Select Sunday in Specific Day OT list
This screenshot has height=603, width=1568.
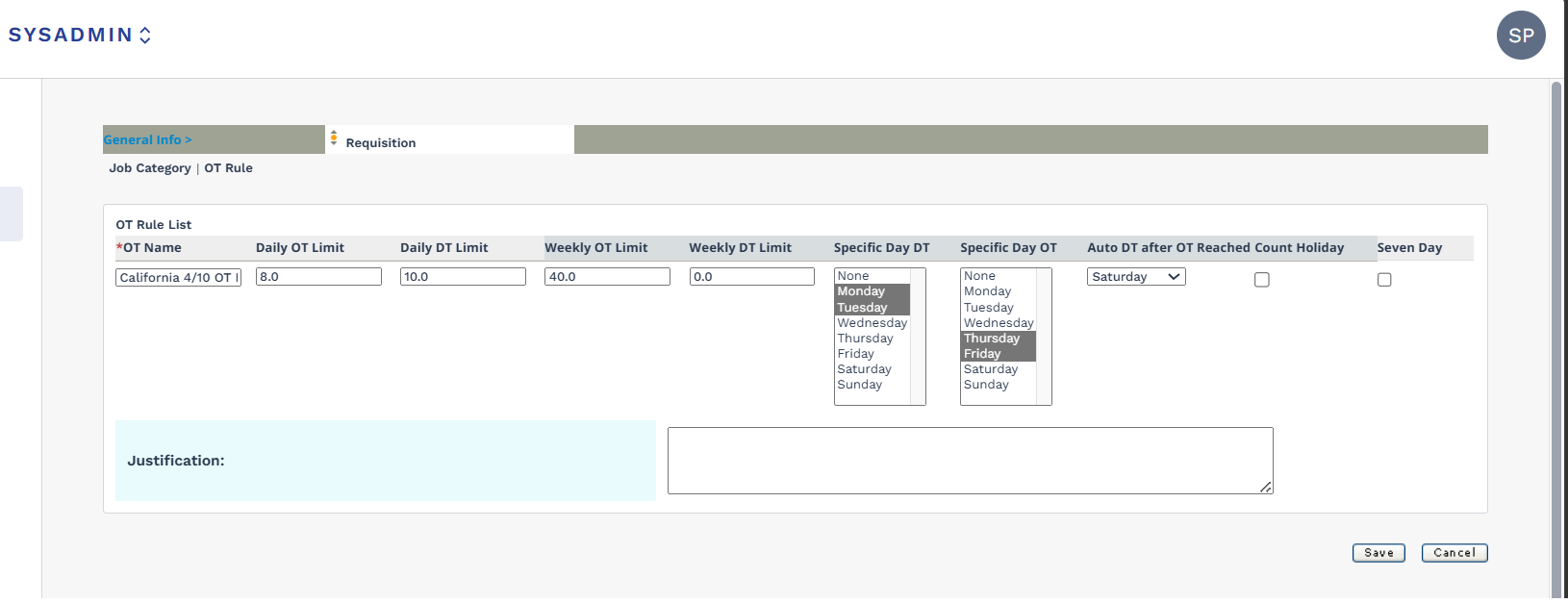[999, 385]
